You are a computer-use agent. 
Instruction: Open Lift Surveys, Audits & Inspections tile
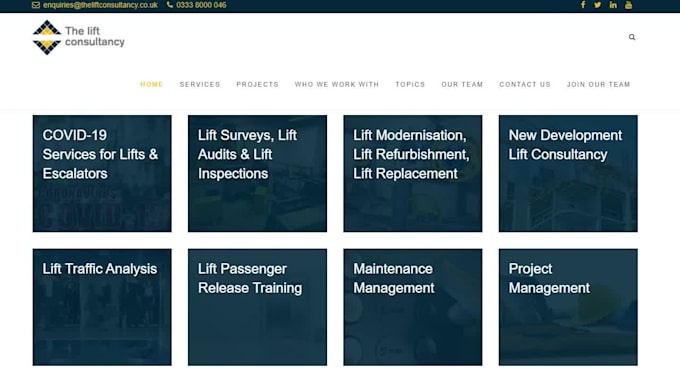coord(257,173)
